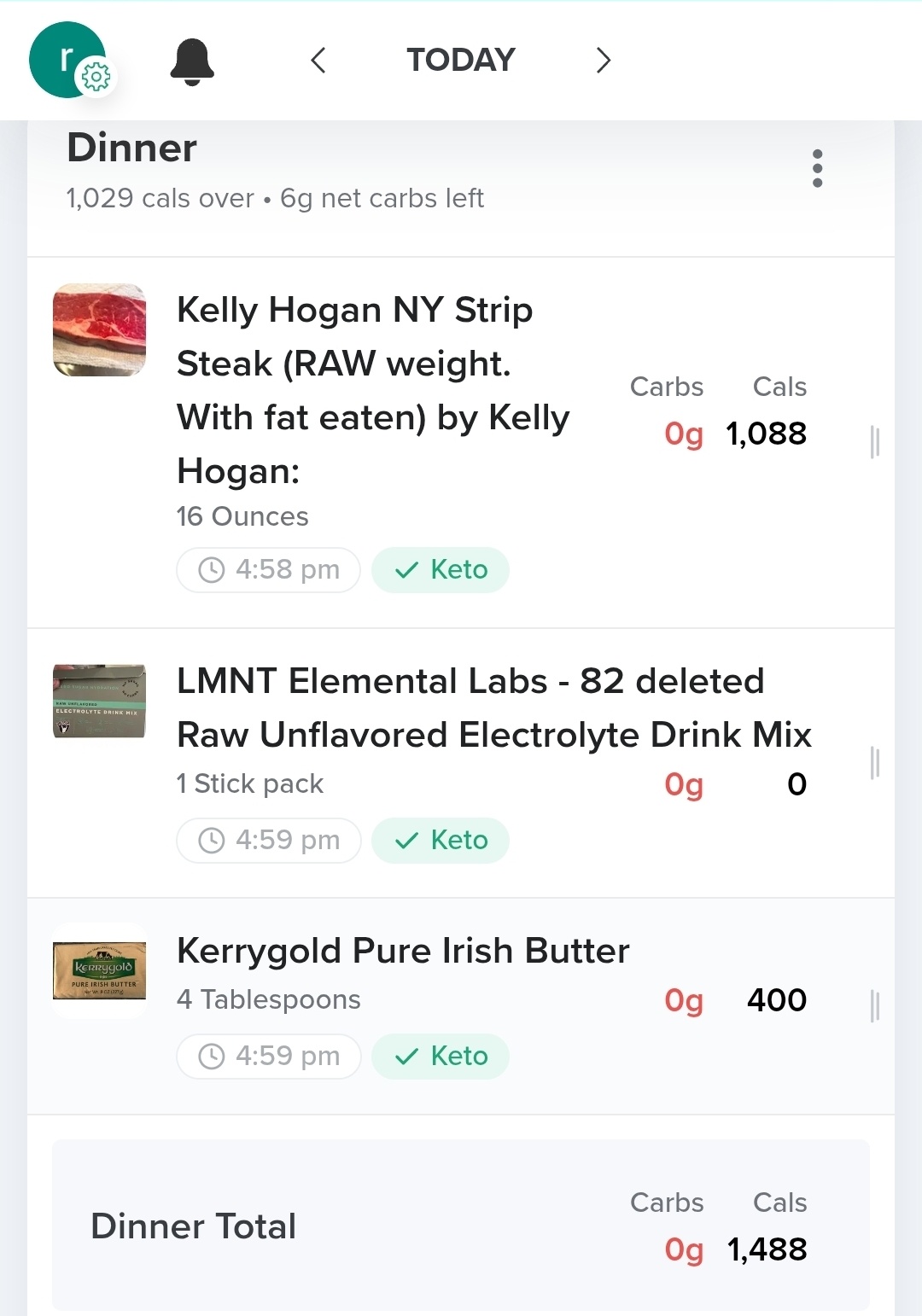
Task: Toggle the Keto badge on Kerrygold Butter
Action: [441, 1057]
